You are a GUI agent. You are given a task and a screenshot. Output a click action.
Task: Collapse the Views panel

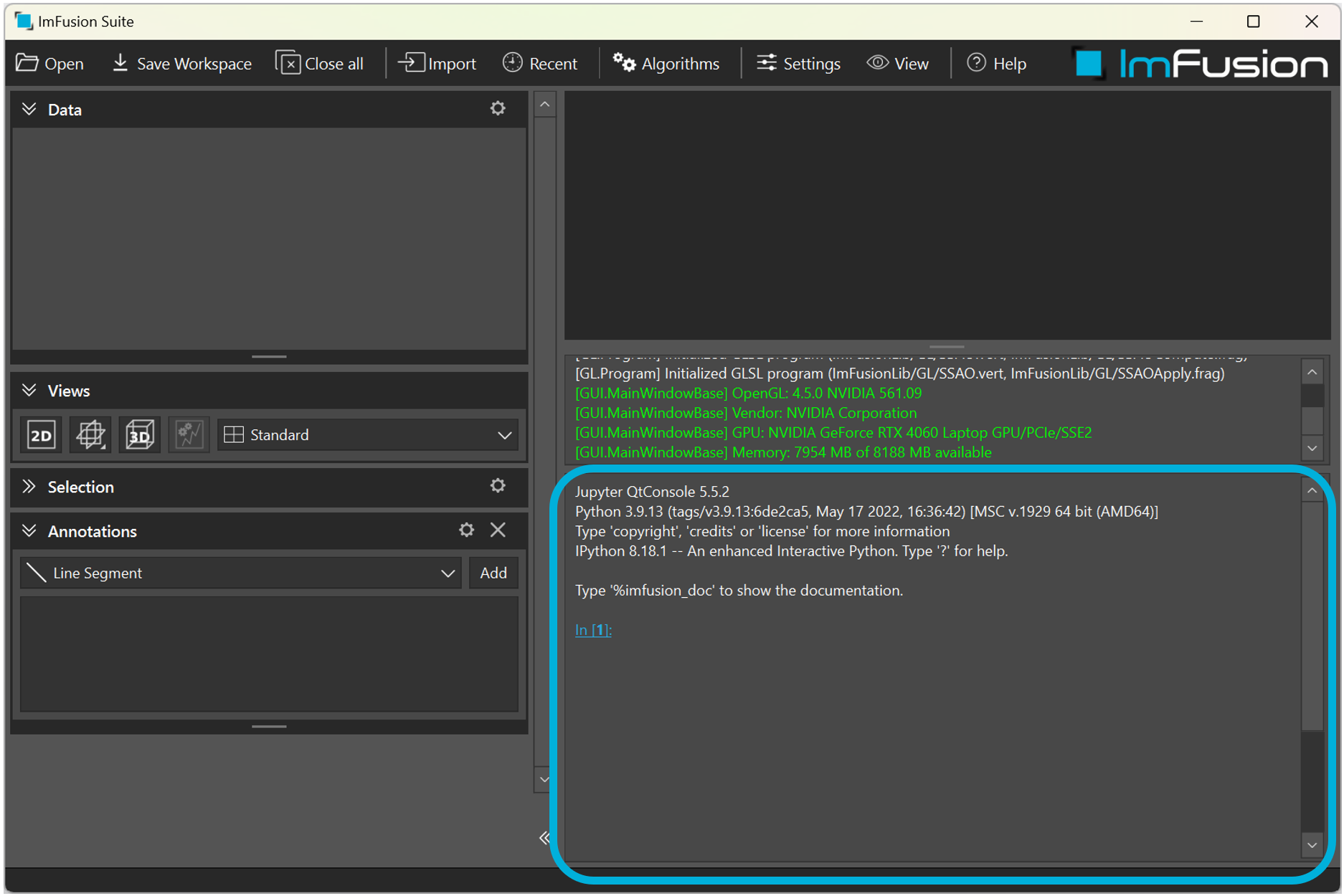(x=29, y=390)
